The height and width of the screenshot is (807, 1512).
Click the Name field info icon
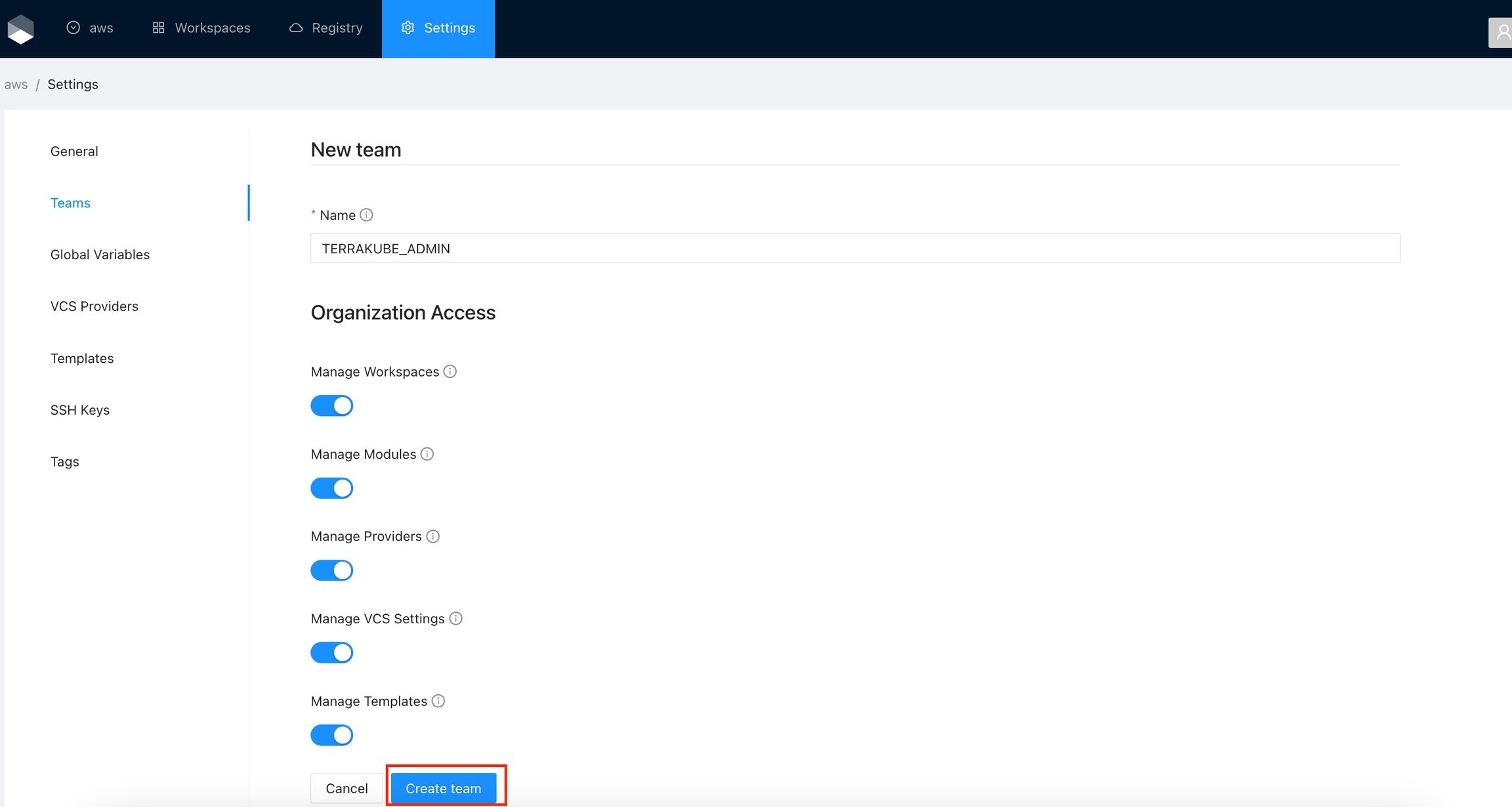(x=366, y=215)
